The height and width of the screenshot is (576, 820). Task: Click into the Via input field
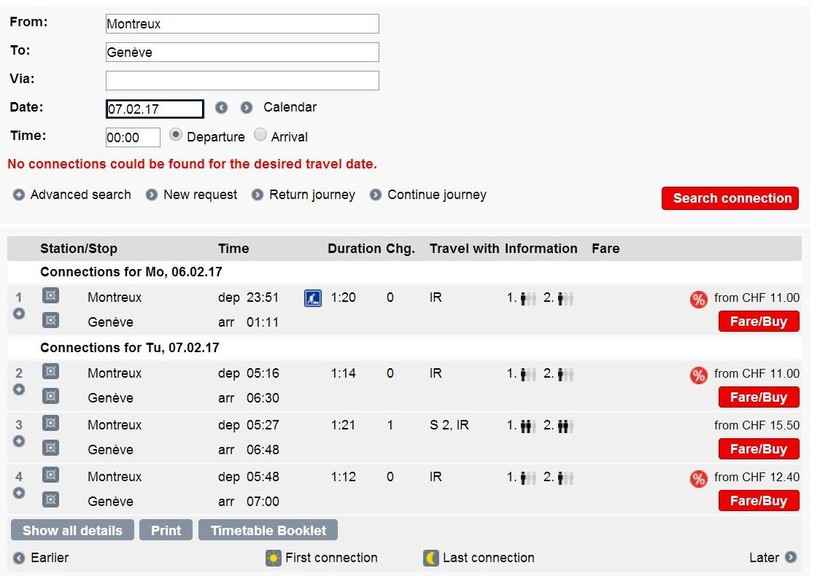[x=242, y=81]
